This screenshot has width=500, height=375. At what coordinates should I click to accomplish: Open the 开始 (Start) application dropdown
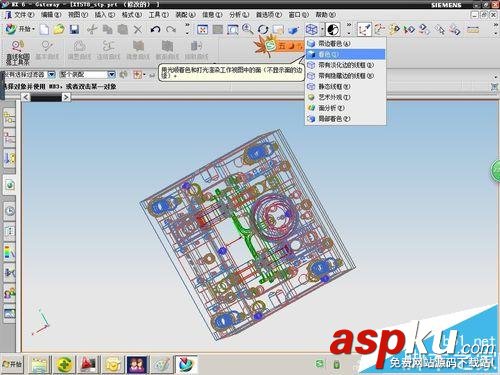20,29
